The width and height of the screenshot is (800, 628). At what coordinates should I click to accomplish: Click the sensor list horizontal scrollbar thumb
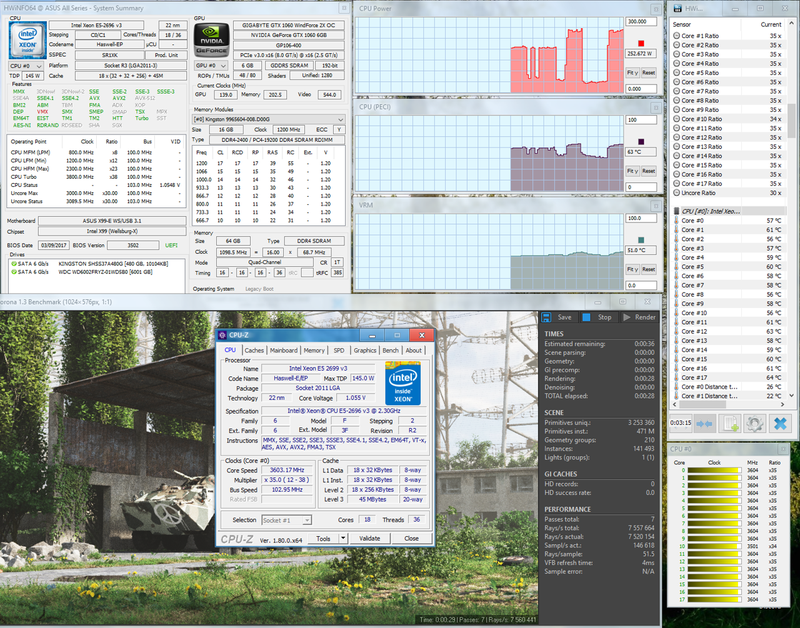pyautogui.click(x=704, y=404)
